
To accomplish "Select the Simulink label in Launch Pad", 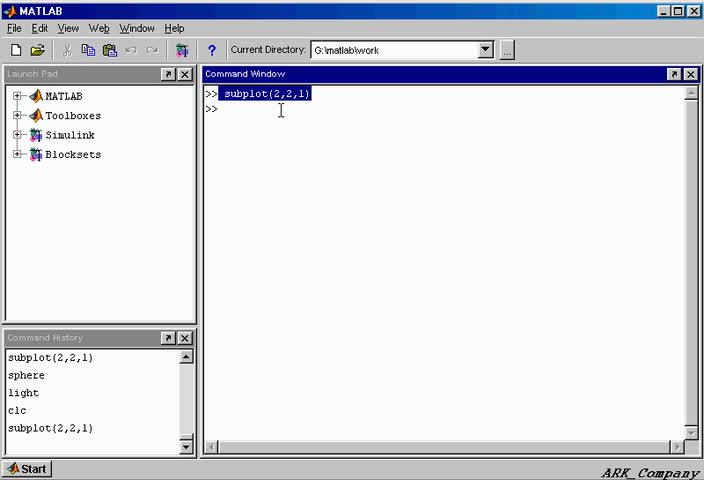I will tap(70, 135).
